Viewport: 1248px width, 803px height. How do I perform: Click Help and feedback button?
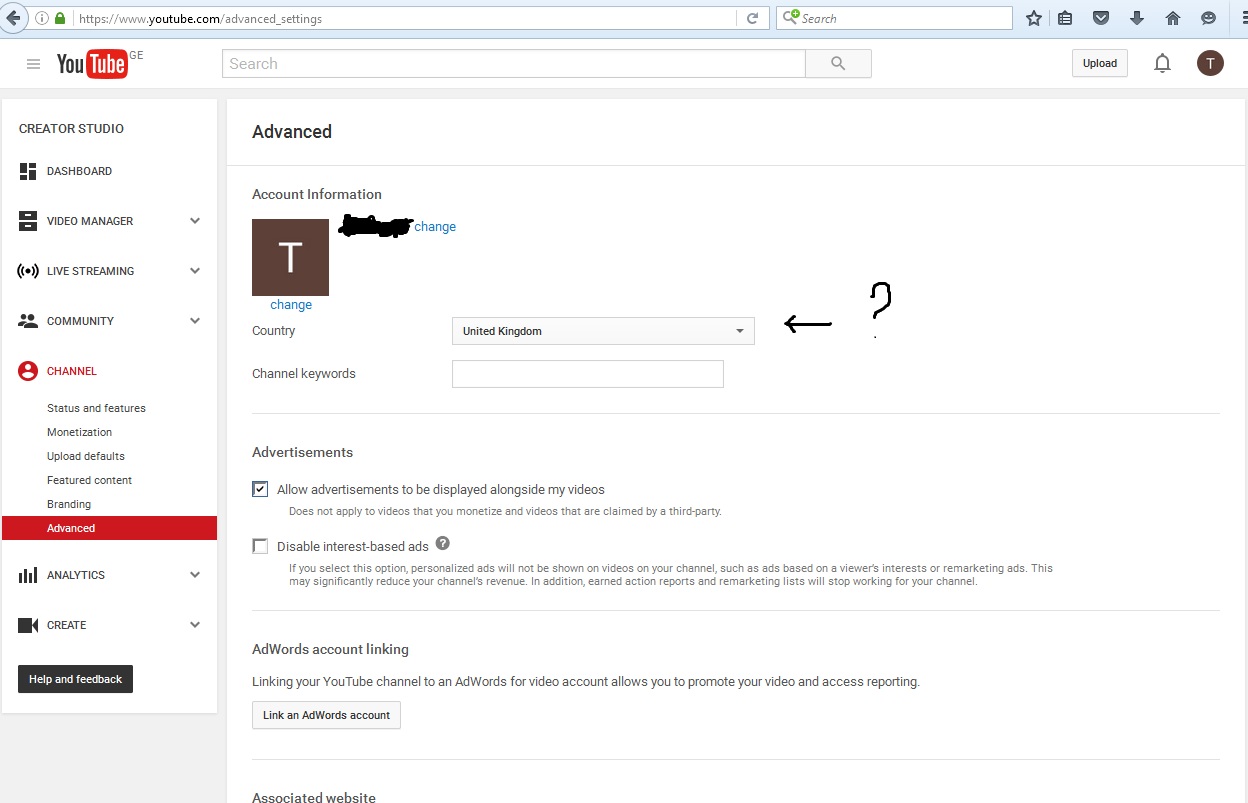coord(75,679)
